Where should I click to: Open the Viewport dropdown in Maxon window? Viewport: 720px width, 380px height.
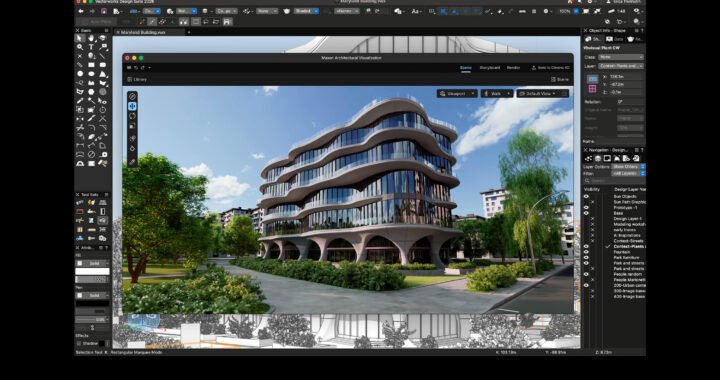(x=456, y=94)
